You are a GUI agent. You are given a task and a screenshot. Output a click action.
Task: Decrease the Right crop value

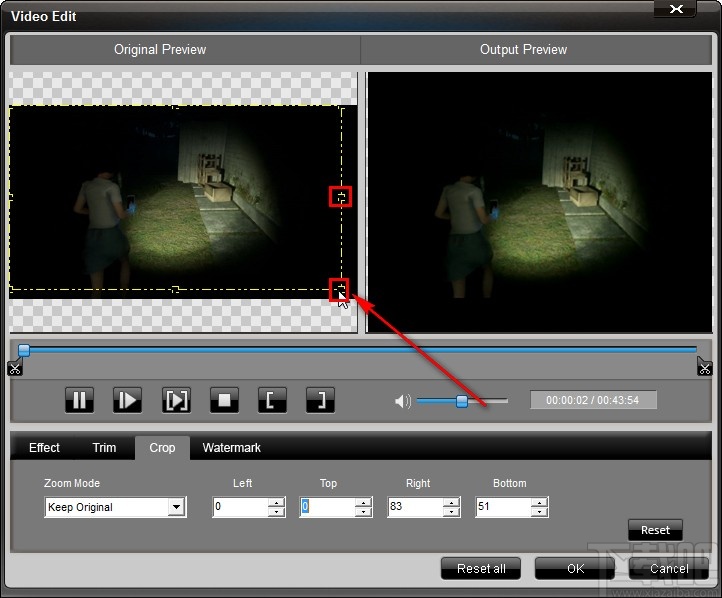(x=451, y=512)
